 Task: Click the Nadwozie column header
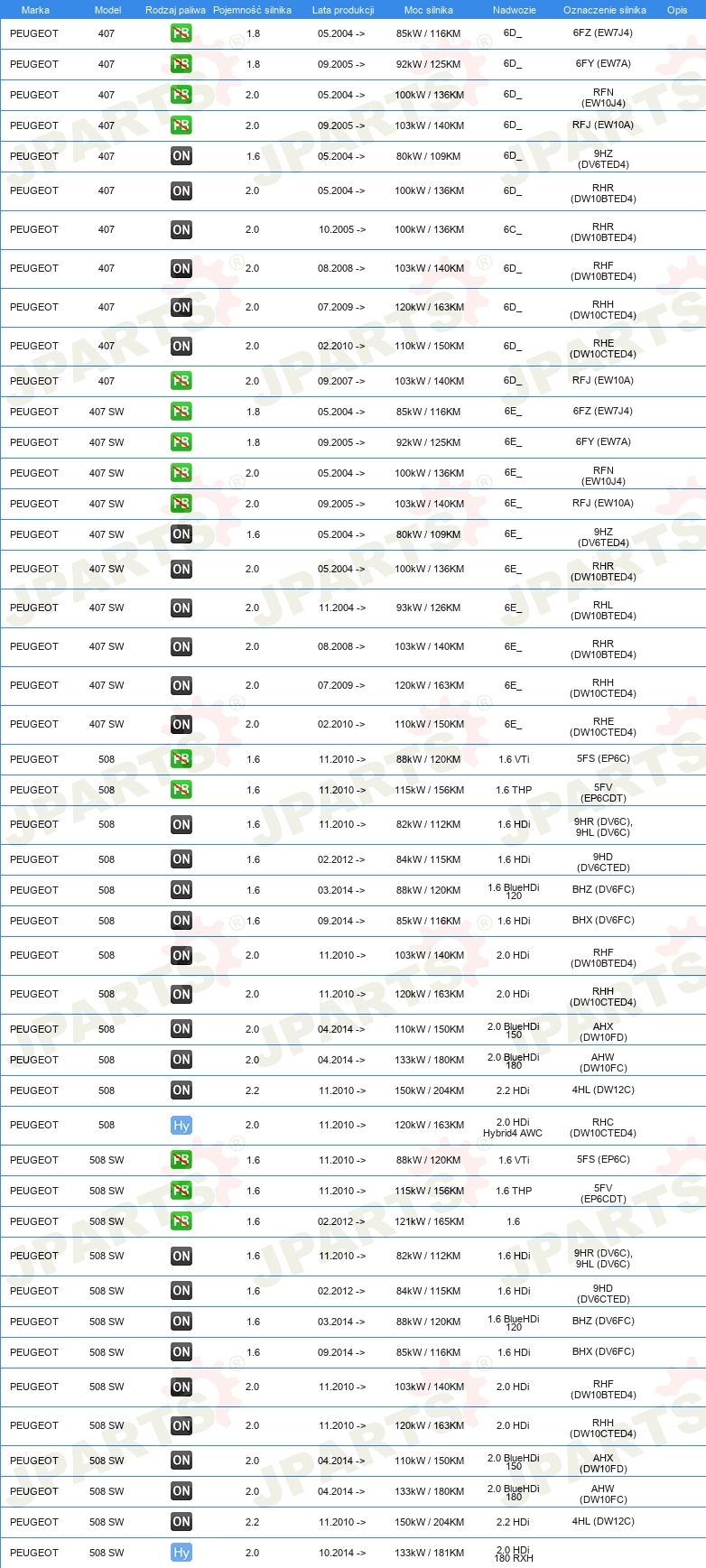(x=514, y=10)
